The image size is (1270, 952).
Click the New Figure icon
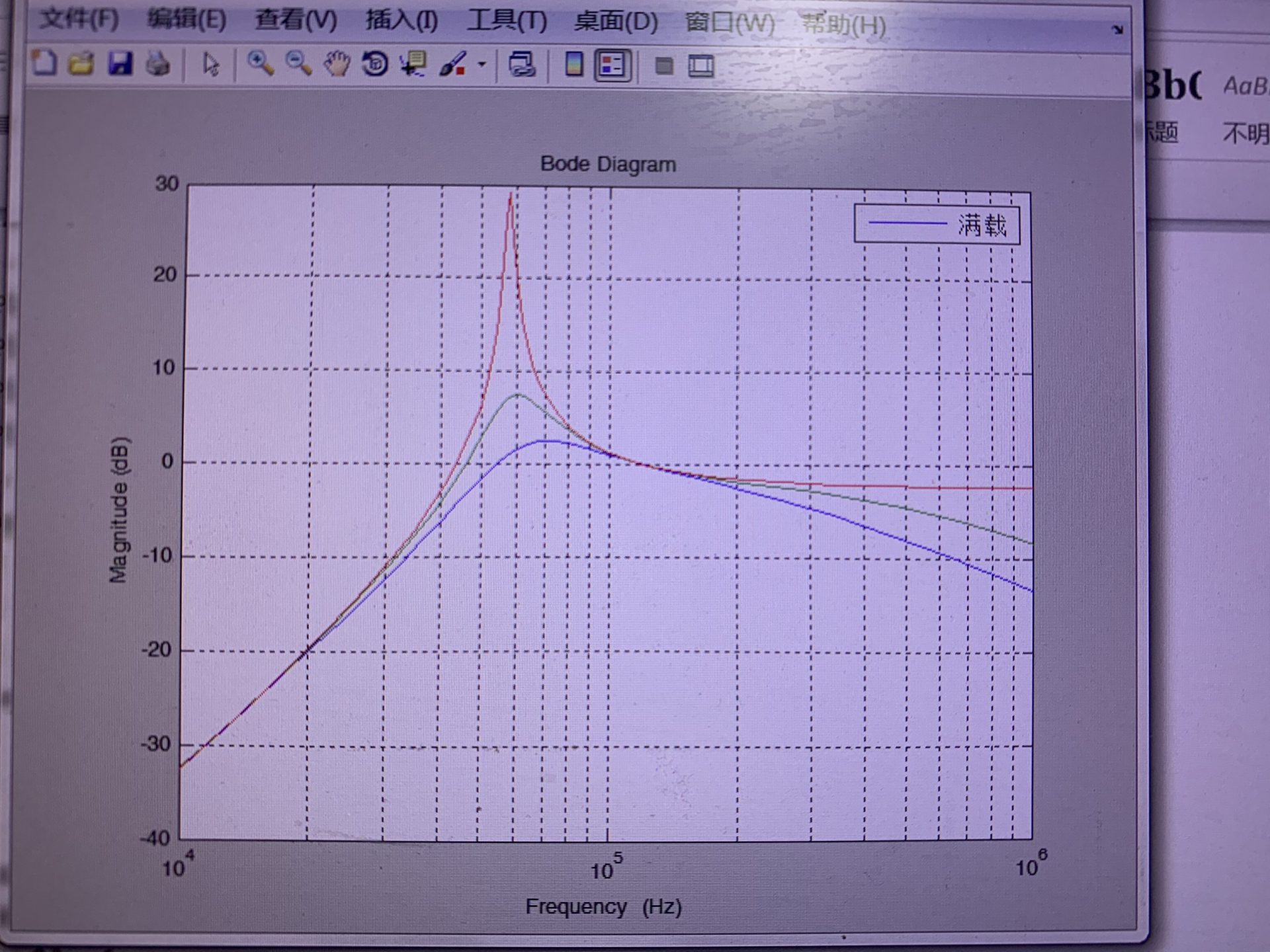(x=44, y=64)
